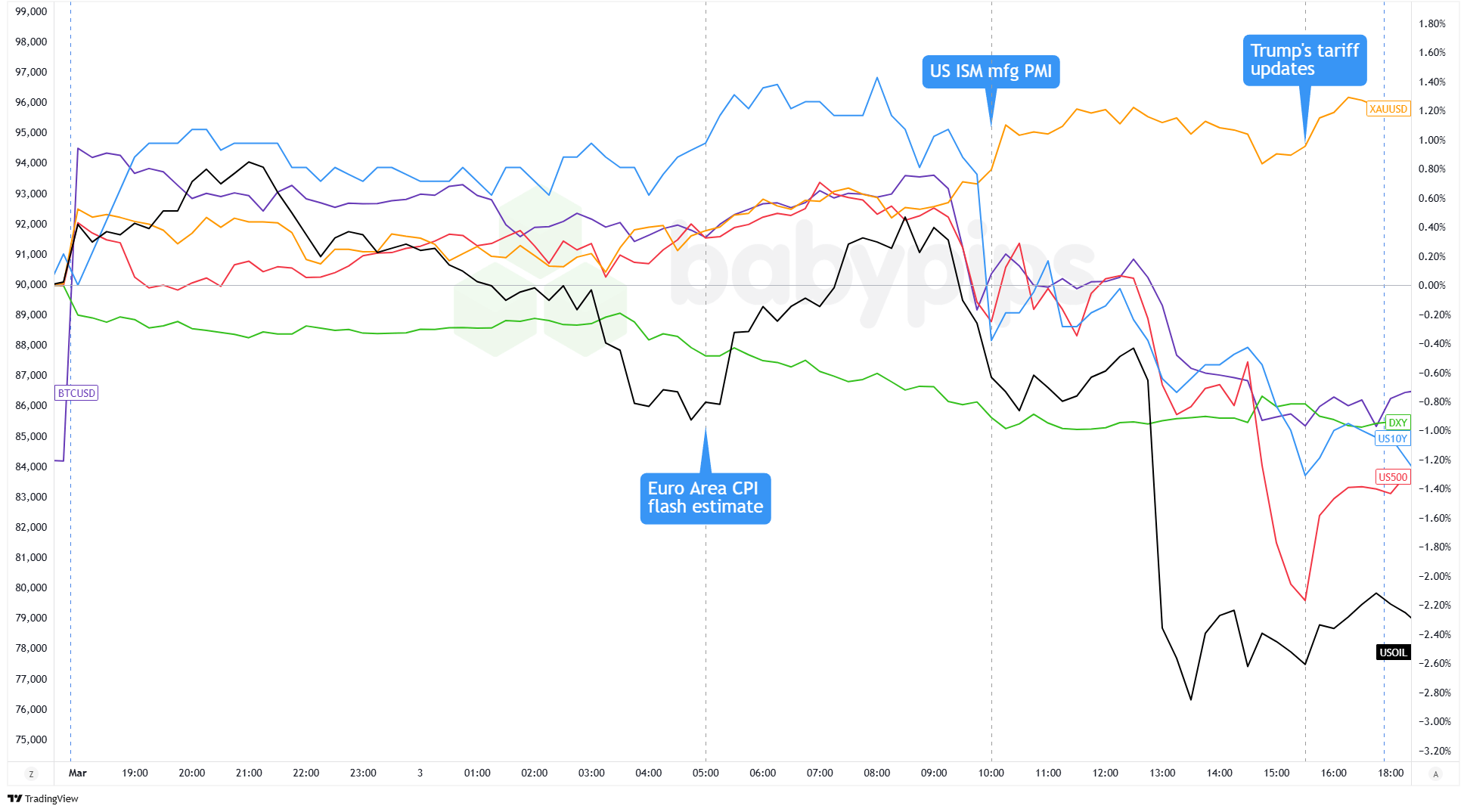Click the -3.20% percent scale label
The image size is (1467, 812).
[x=1434, y=751]
